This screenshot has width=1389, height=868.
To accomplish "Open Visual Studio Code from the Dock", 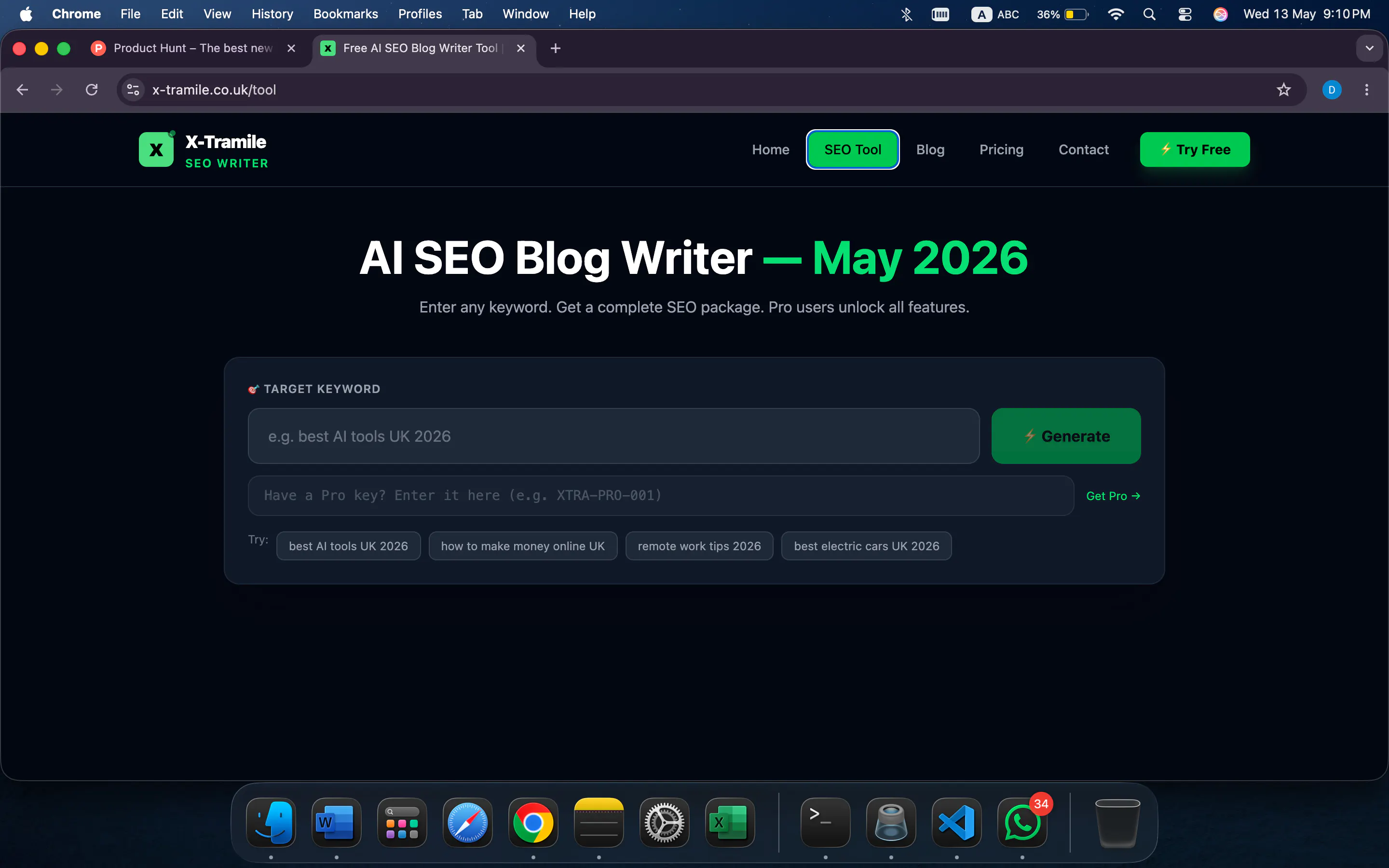I will tap(956, 822).
